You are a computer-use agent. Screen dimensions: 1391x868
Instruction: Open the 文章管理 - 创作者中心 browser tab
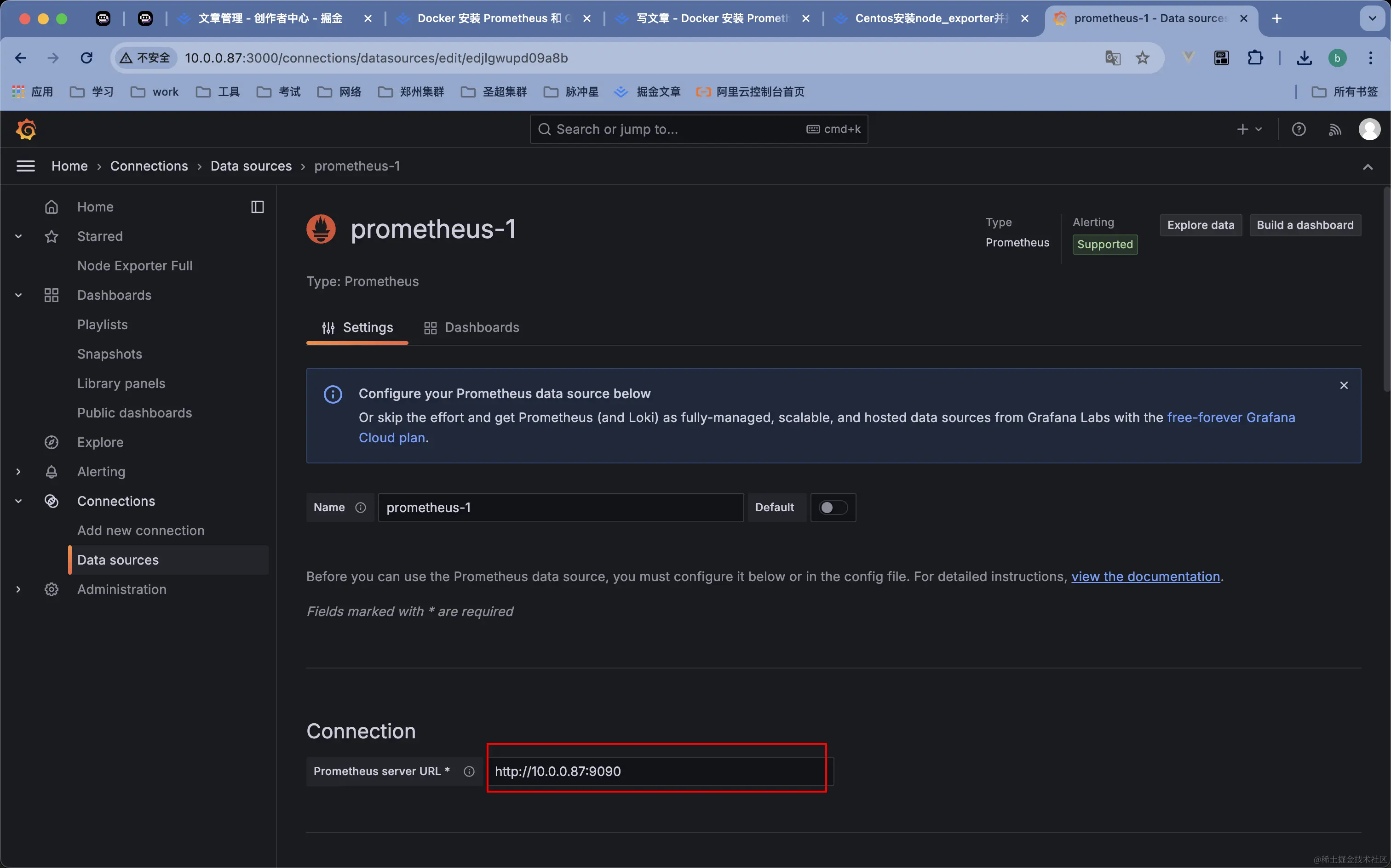click(x=270, y=18)
